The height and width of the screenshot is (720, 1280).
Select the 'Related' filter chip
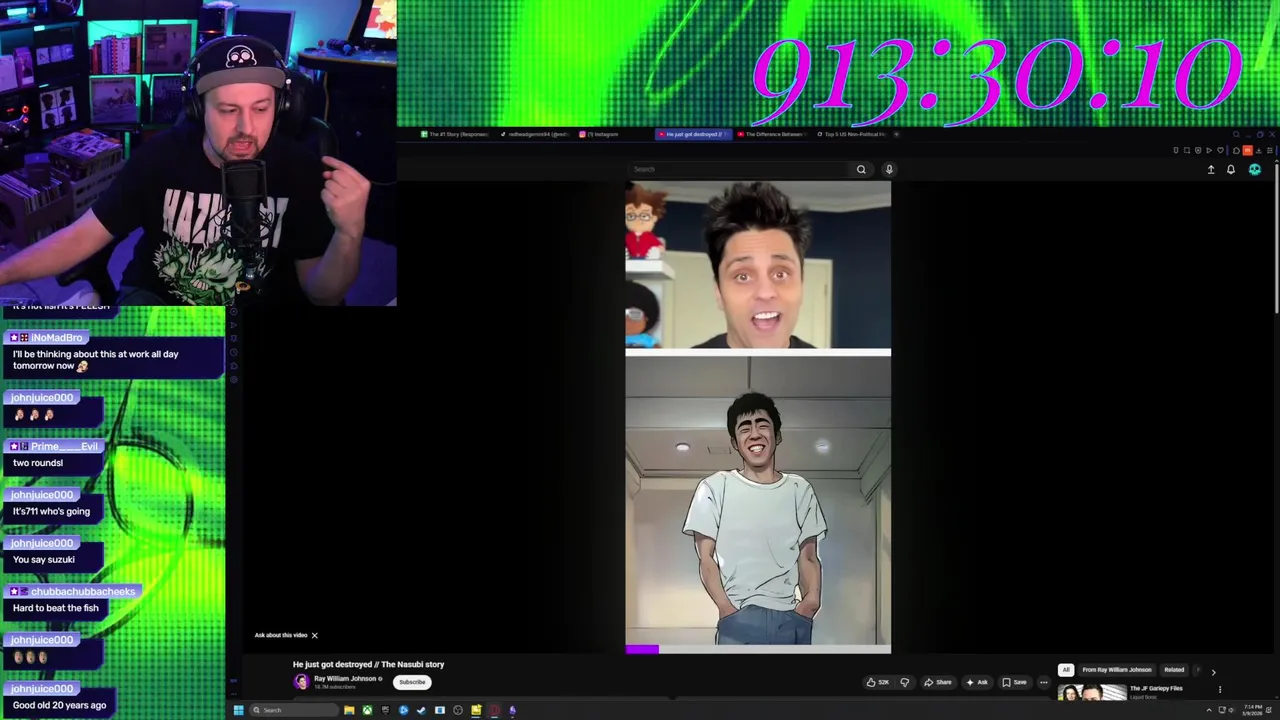point(1174,670)
